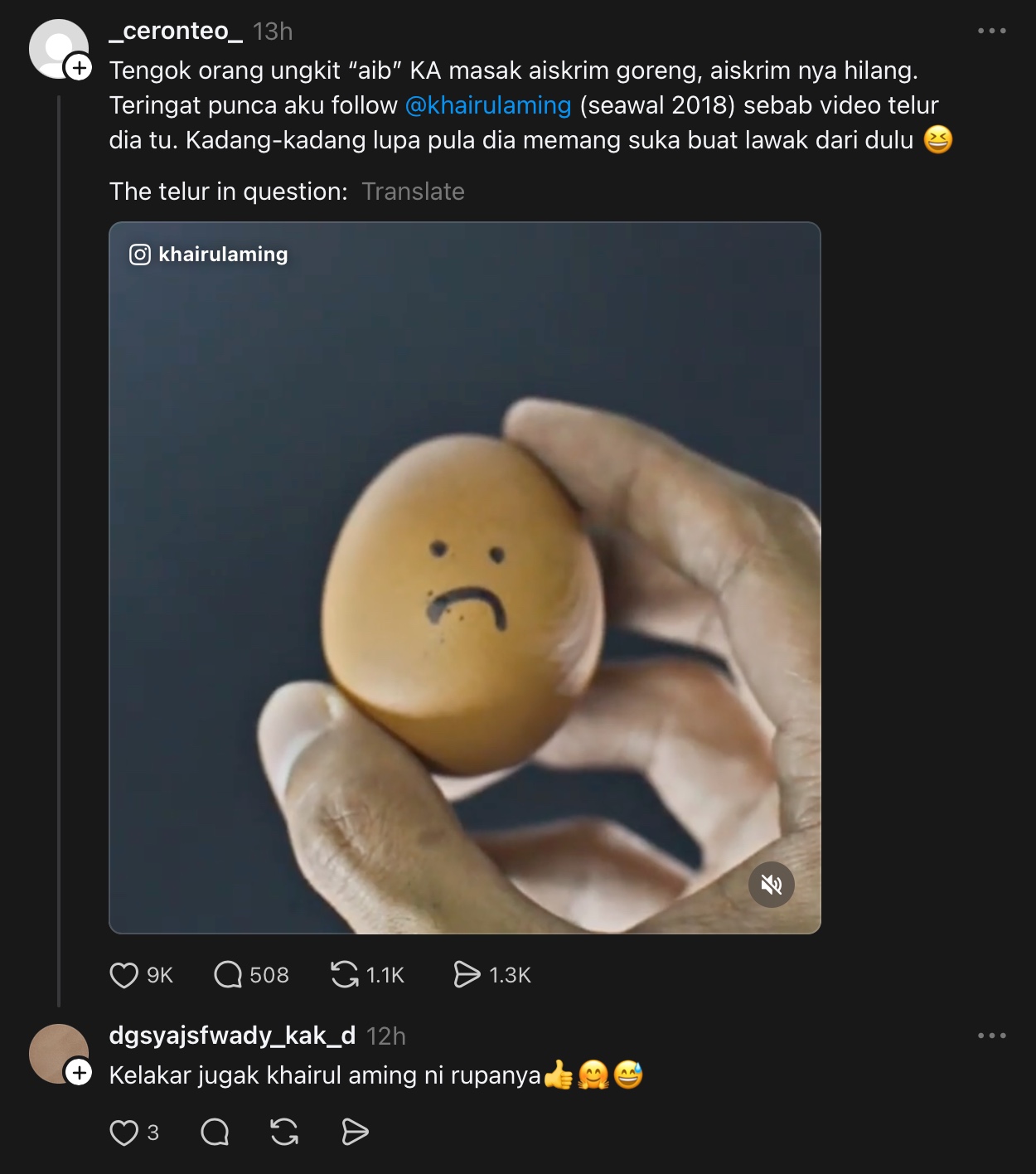Share the main post via send icon
The height and width of the screenshot is (1174, 1036).
(x=467, y=975)
